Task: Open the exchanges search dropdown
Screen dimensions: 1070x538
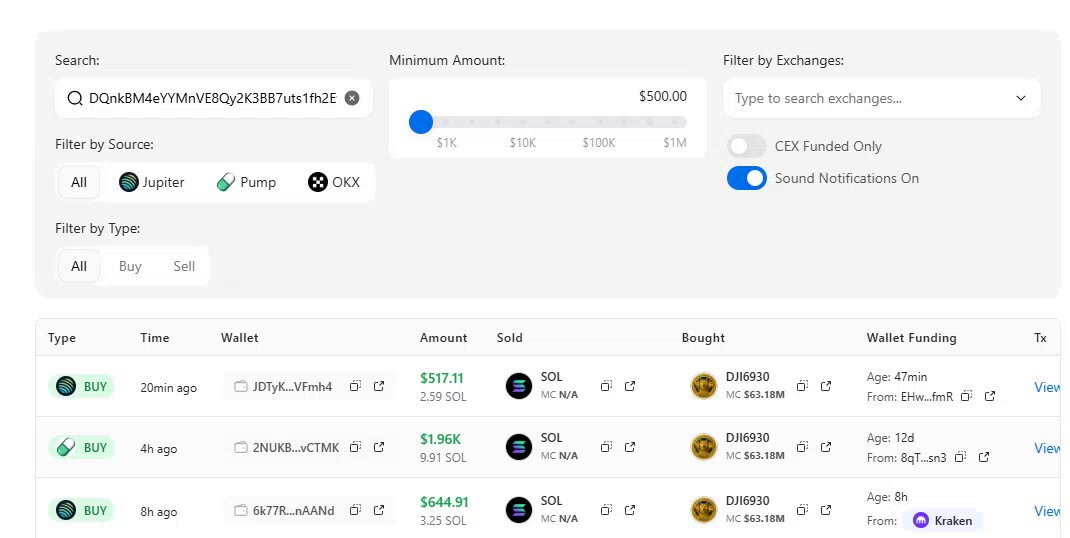Action: click(x=882, y=98)
